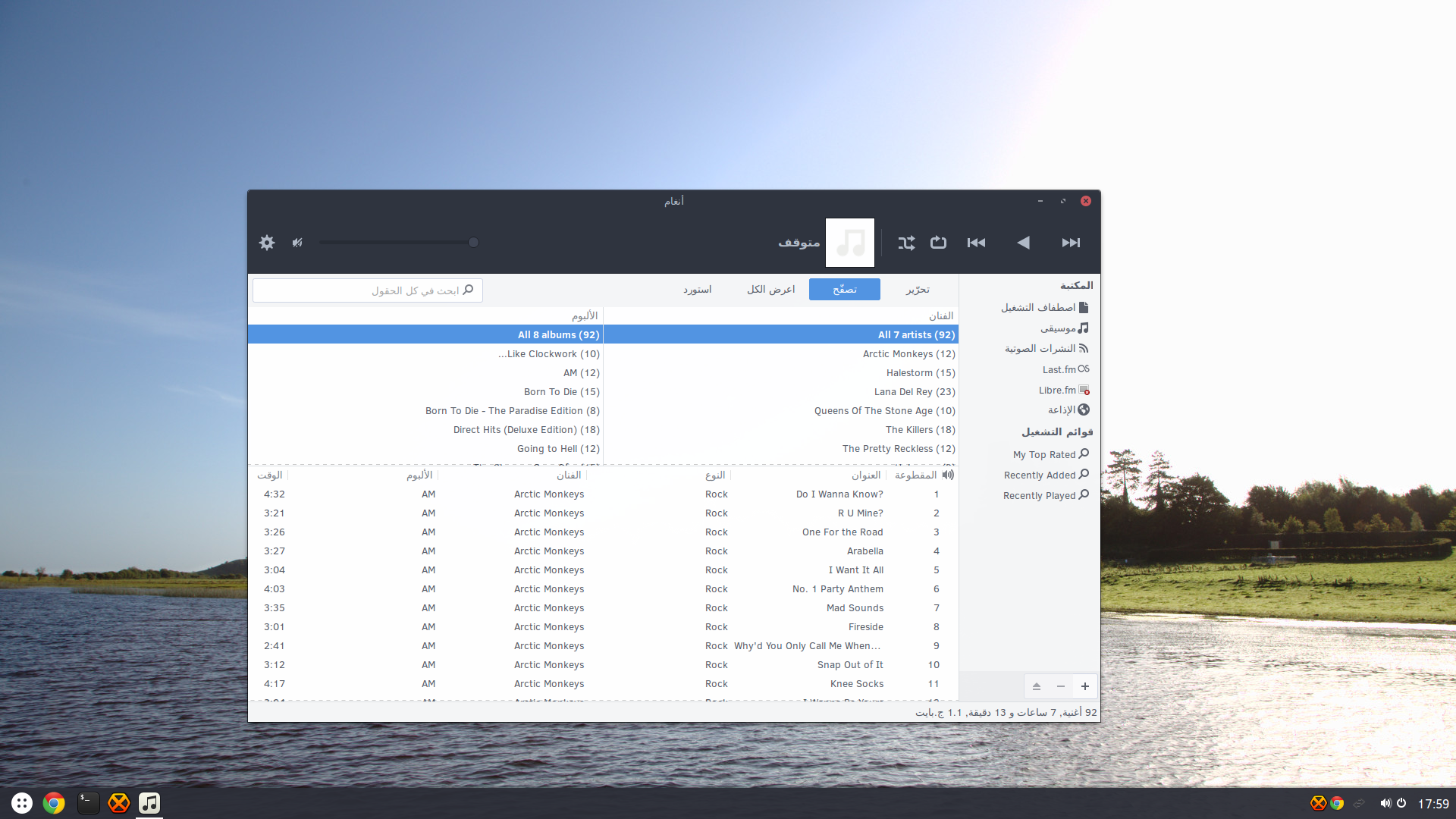Toggle shuffle mode
The image size is (1456, 819).
coord(906,243)
